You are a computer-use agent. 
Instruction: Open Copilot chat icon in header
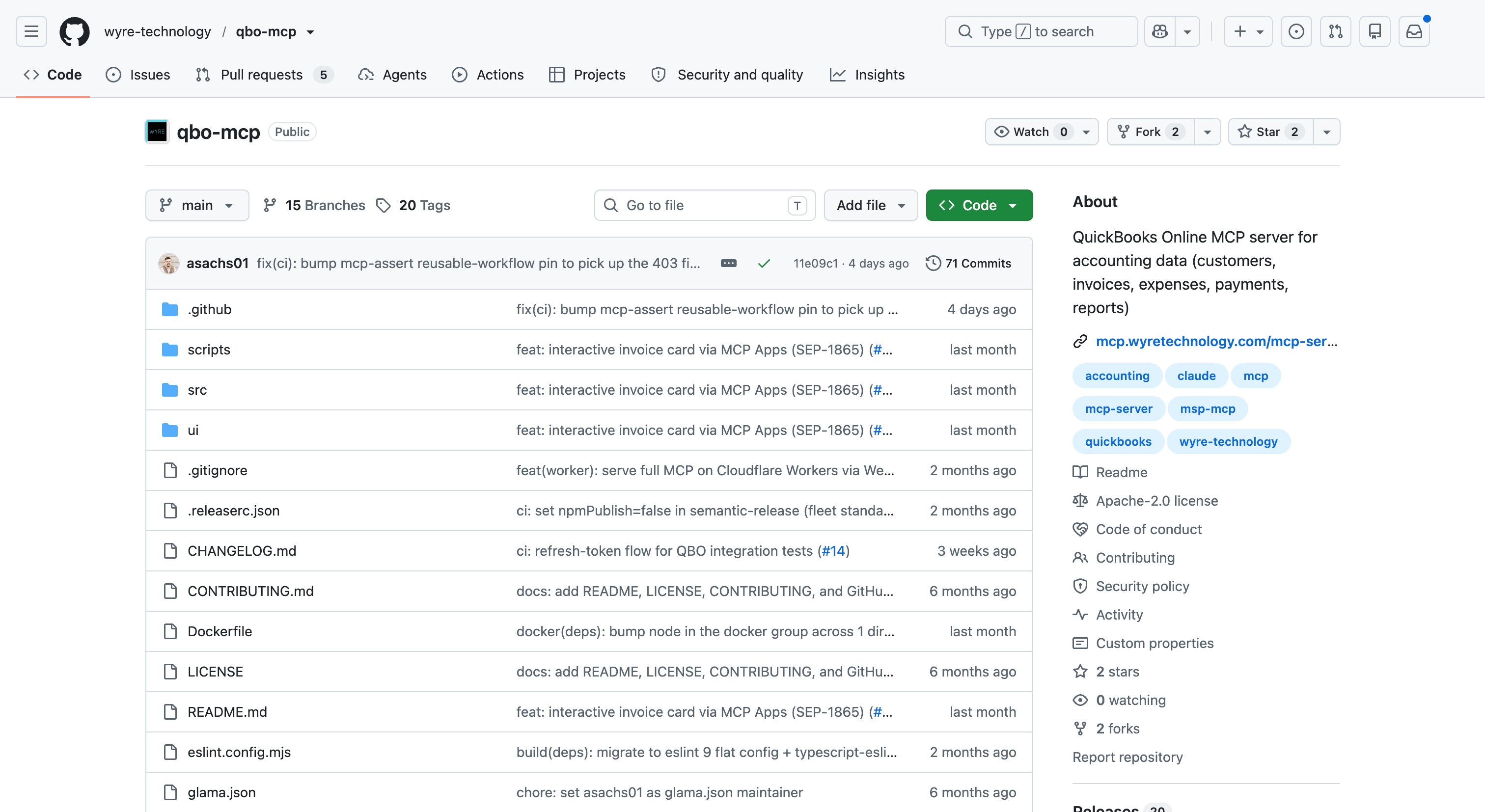[1160, 31]
